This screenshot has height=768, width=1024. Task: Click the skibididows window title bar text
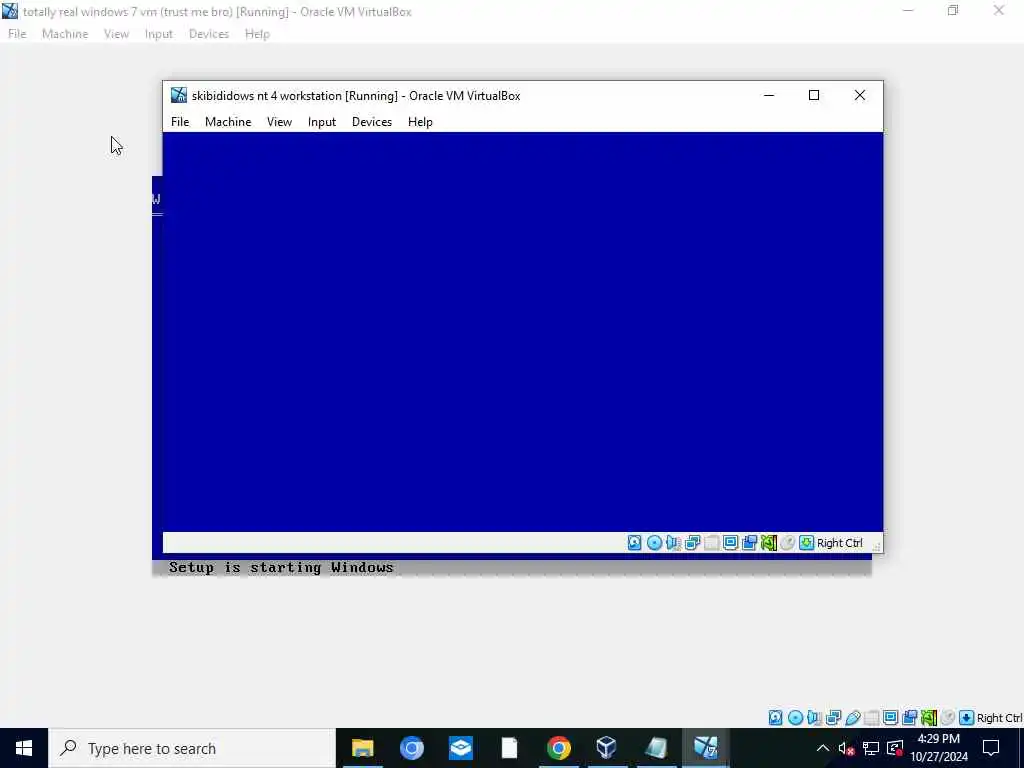pyautogui.click(x=356, y=96)
